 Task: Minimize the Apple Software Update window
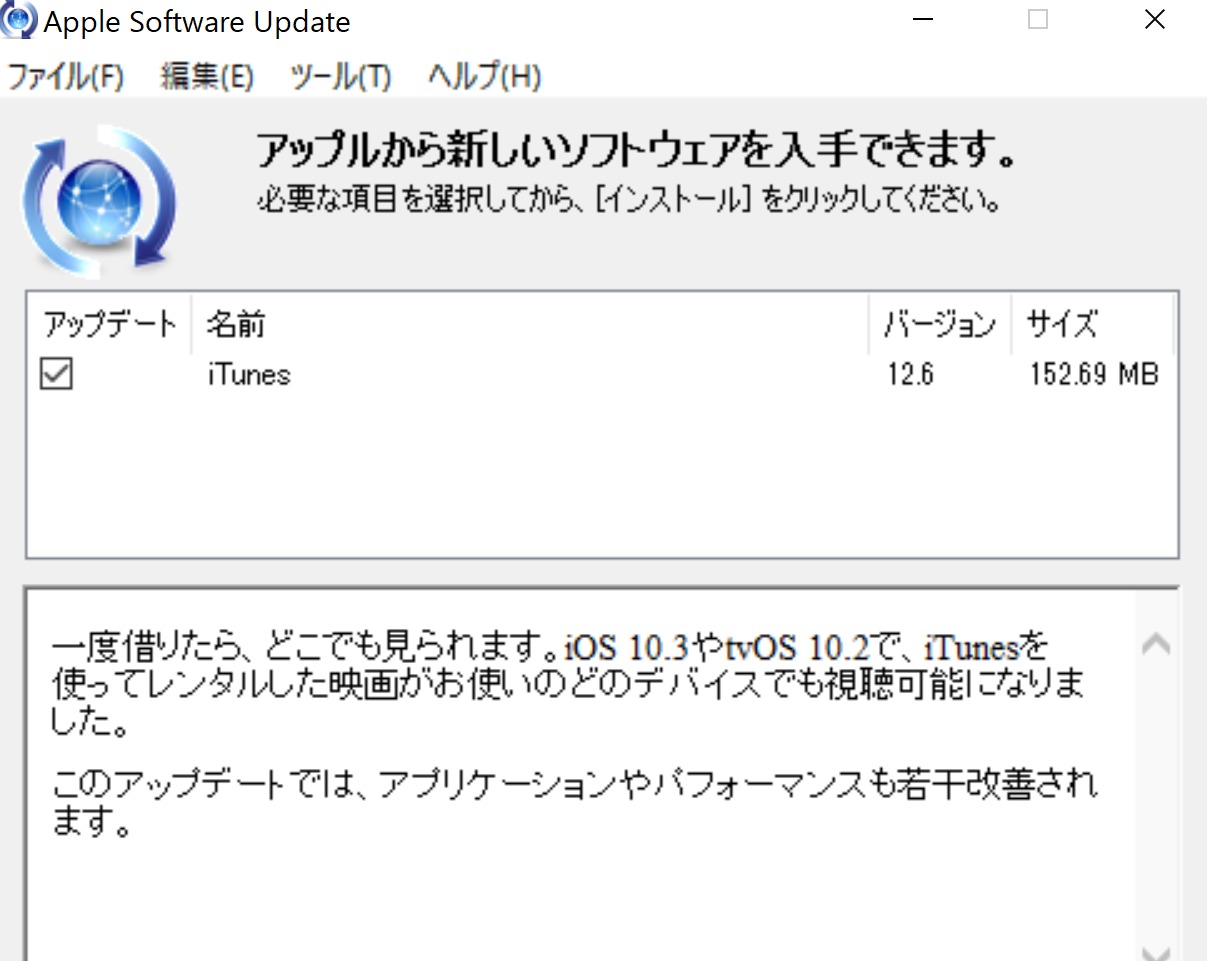923,20
